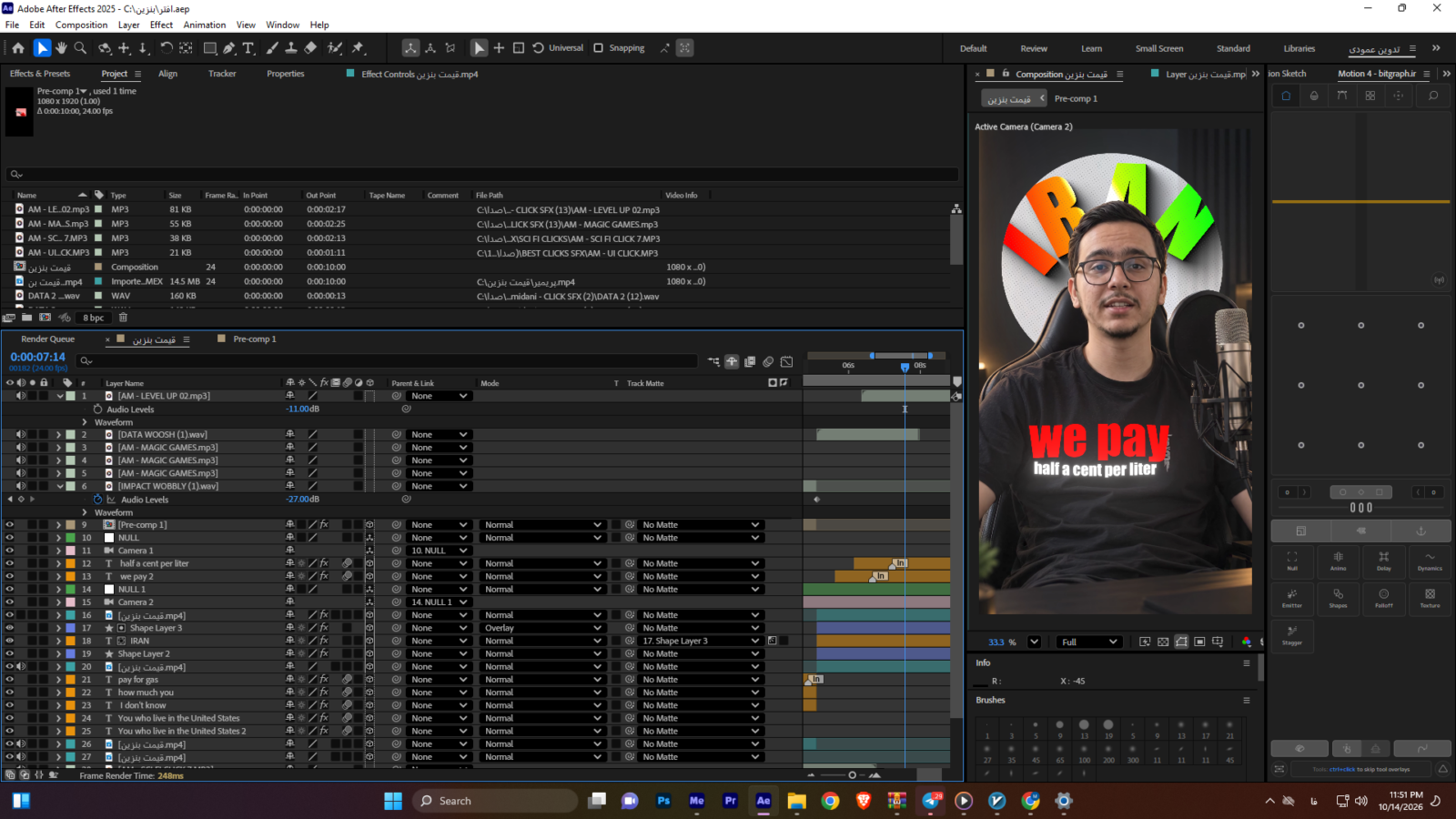
Task: Expand the Waveform property under Audio Levels -11.00dB
Action: (85, 422)
